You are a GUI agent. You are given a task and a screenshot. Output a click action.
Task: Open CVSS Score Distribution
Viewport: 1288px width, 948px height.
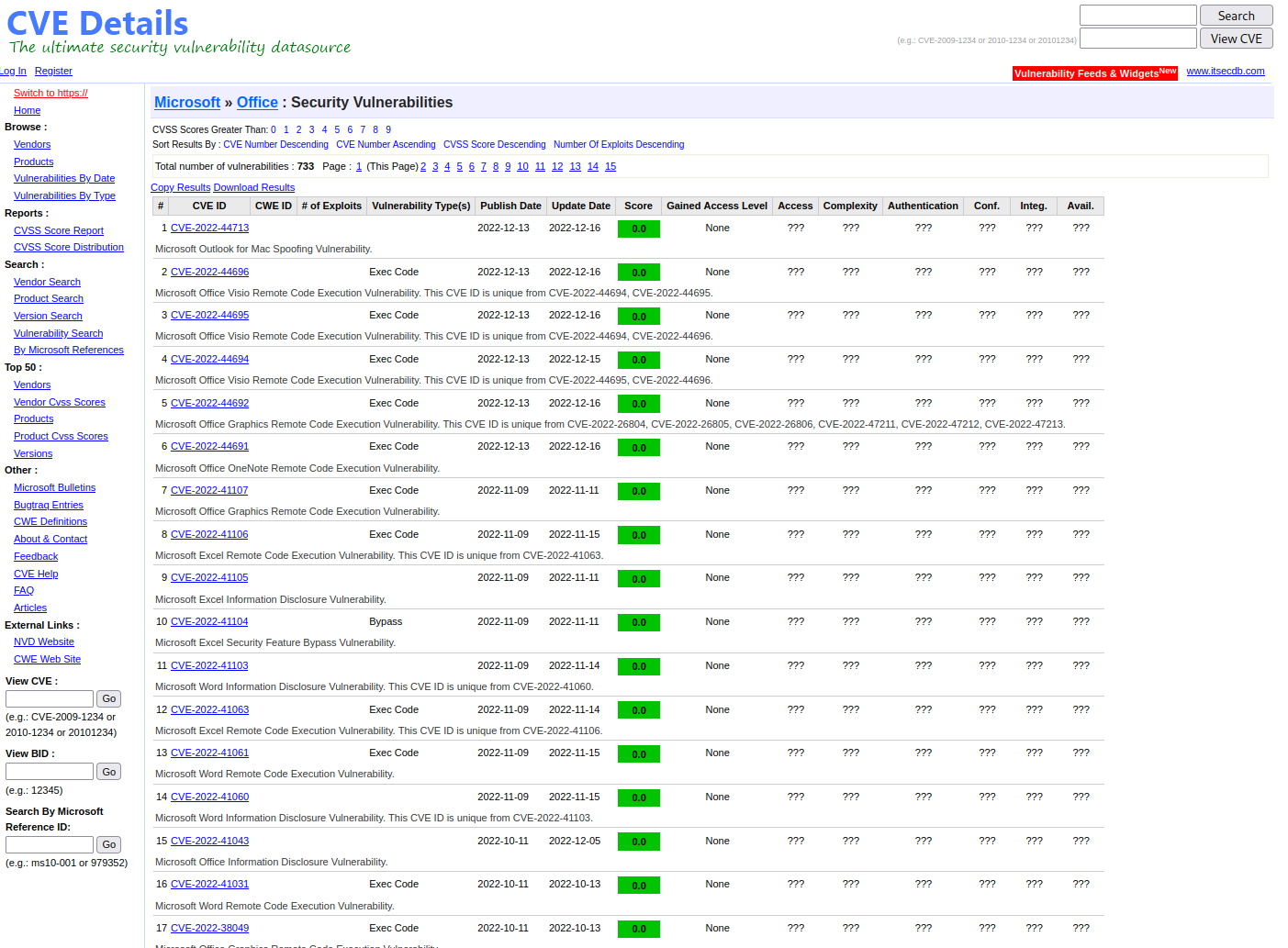coord(69,247)
